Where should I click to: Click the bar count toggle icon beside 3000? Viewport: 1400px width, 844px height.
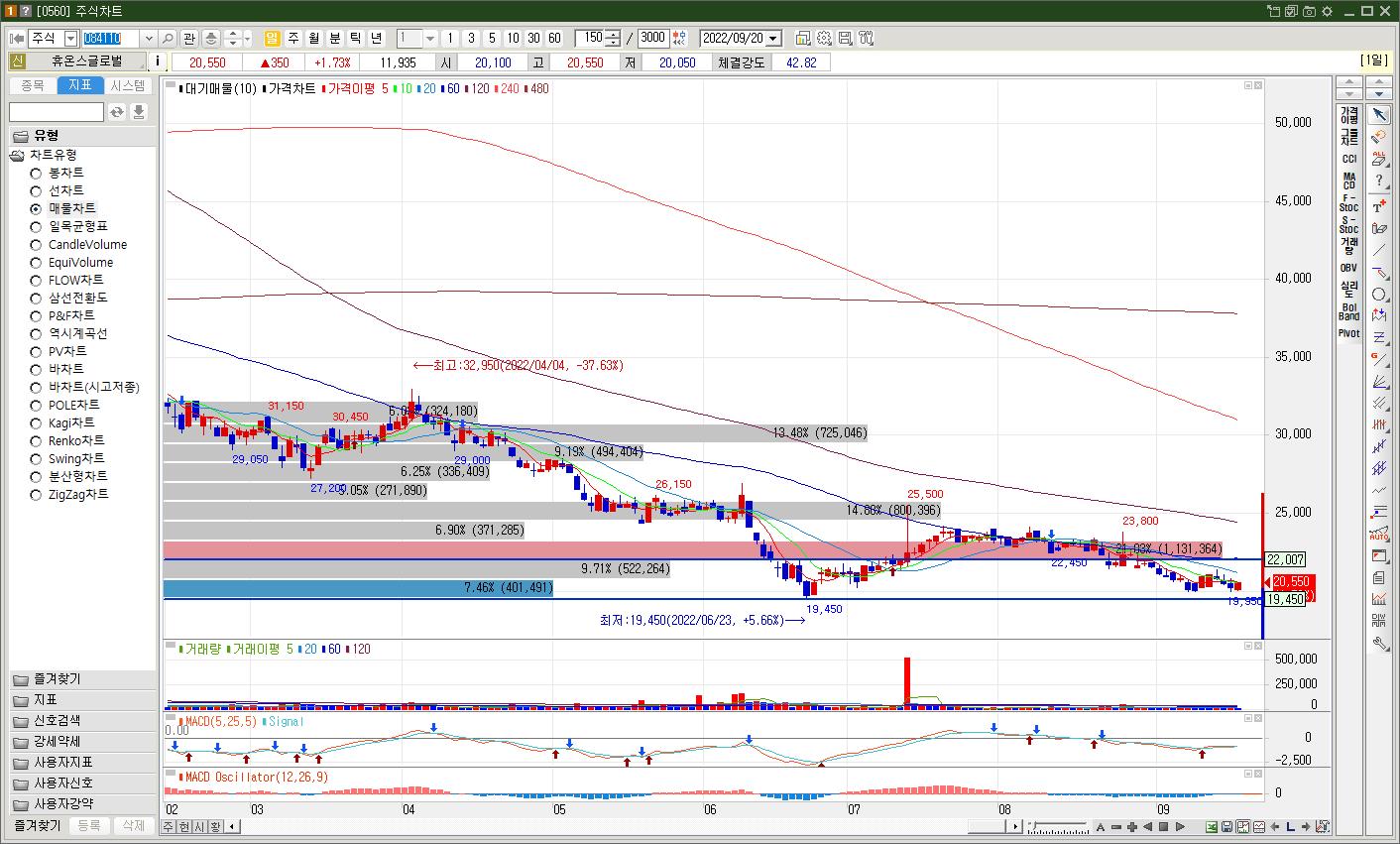679,39
